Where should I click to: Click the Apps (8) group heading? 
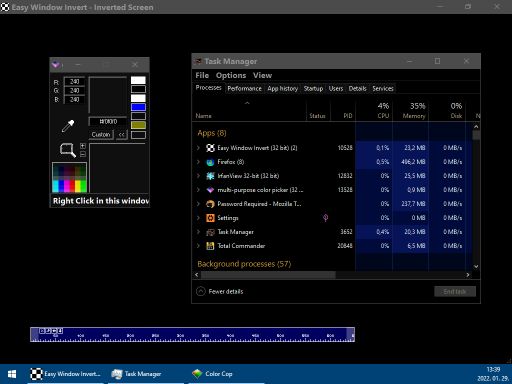(x=212, y=133)
